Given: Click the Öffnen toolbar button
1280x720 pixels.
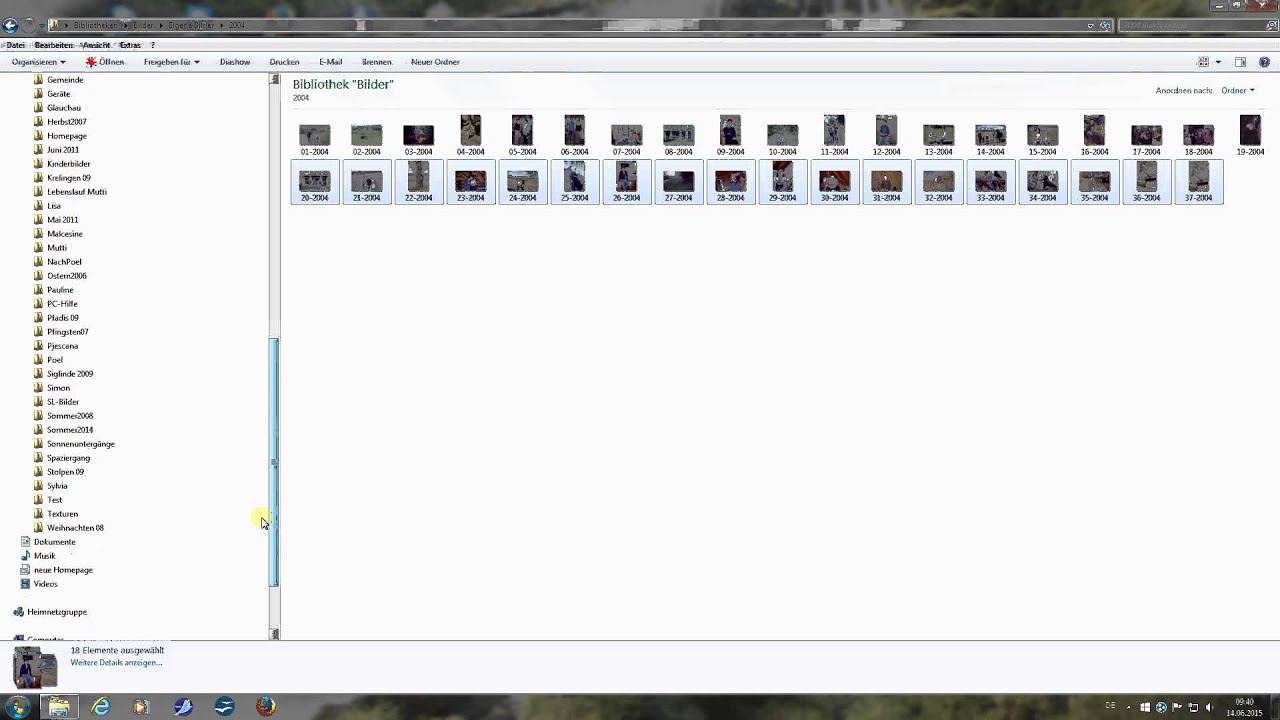Looking at the screenshot, I should click(x=105, y=62).
